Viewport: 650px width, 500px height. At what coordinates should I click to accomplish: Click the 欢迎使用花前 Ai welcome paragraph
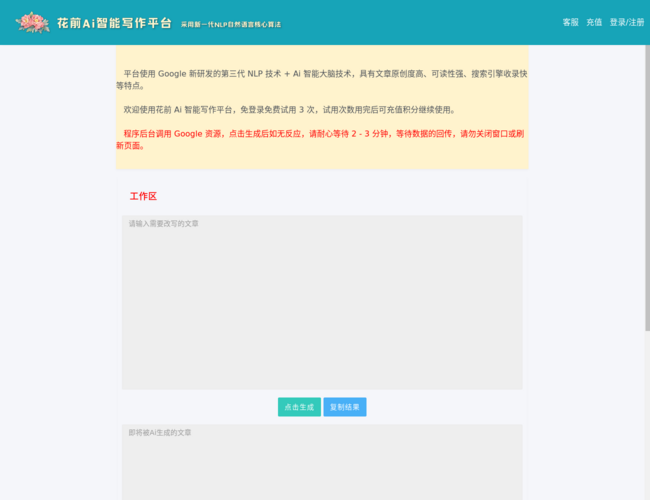[x=289, y=110]
